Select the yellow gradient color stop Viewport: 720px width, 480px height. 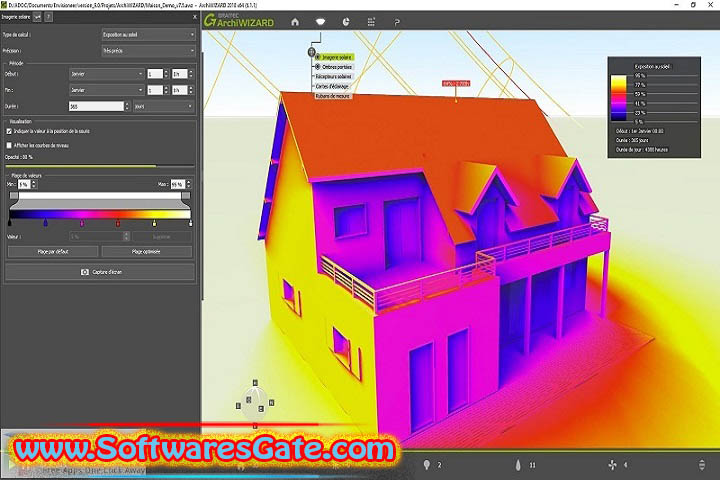click(154, 223)
